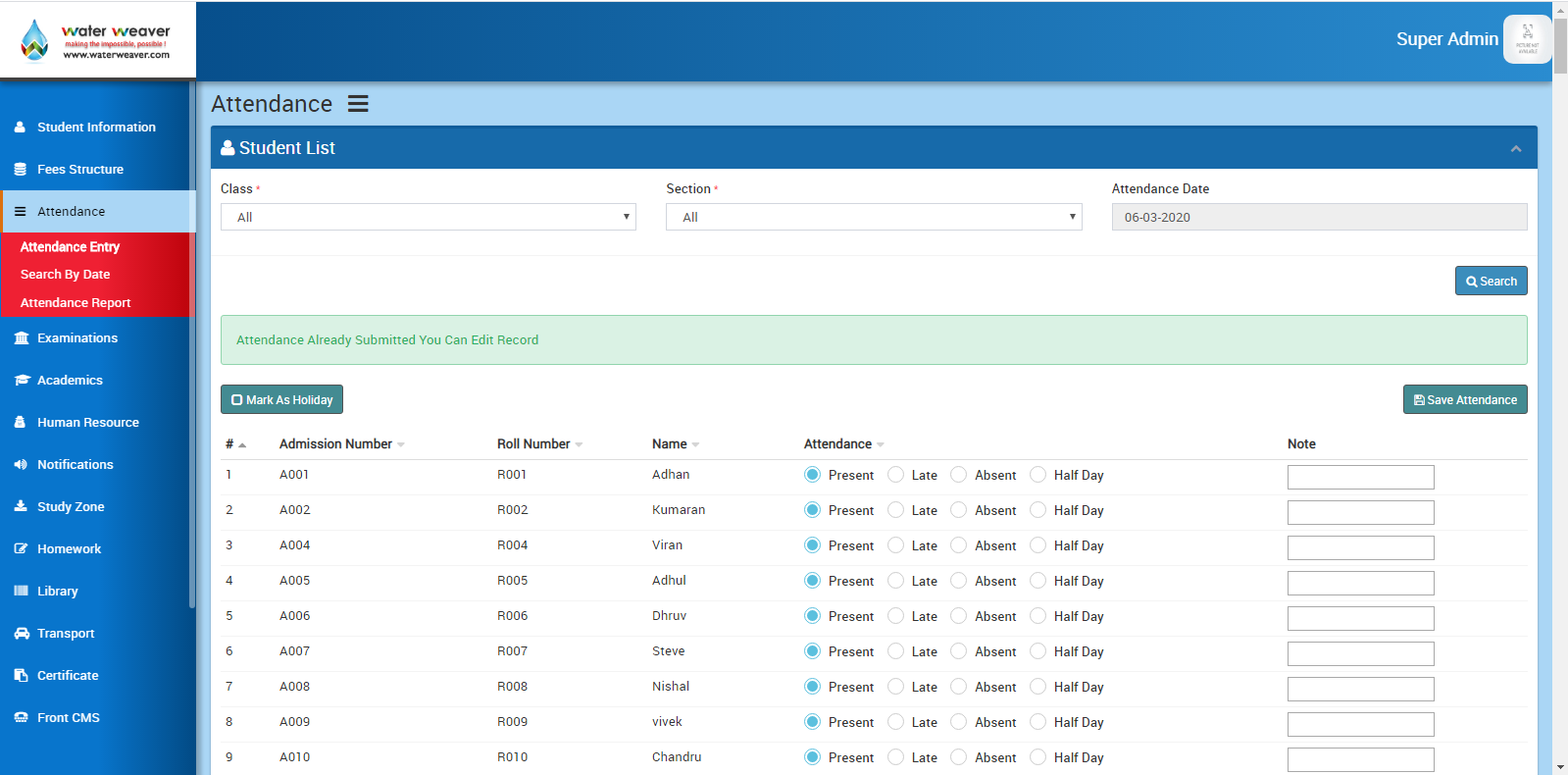Click the Academics graduation cap icon
This screenshot has height=775, width=1568.
22,381
